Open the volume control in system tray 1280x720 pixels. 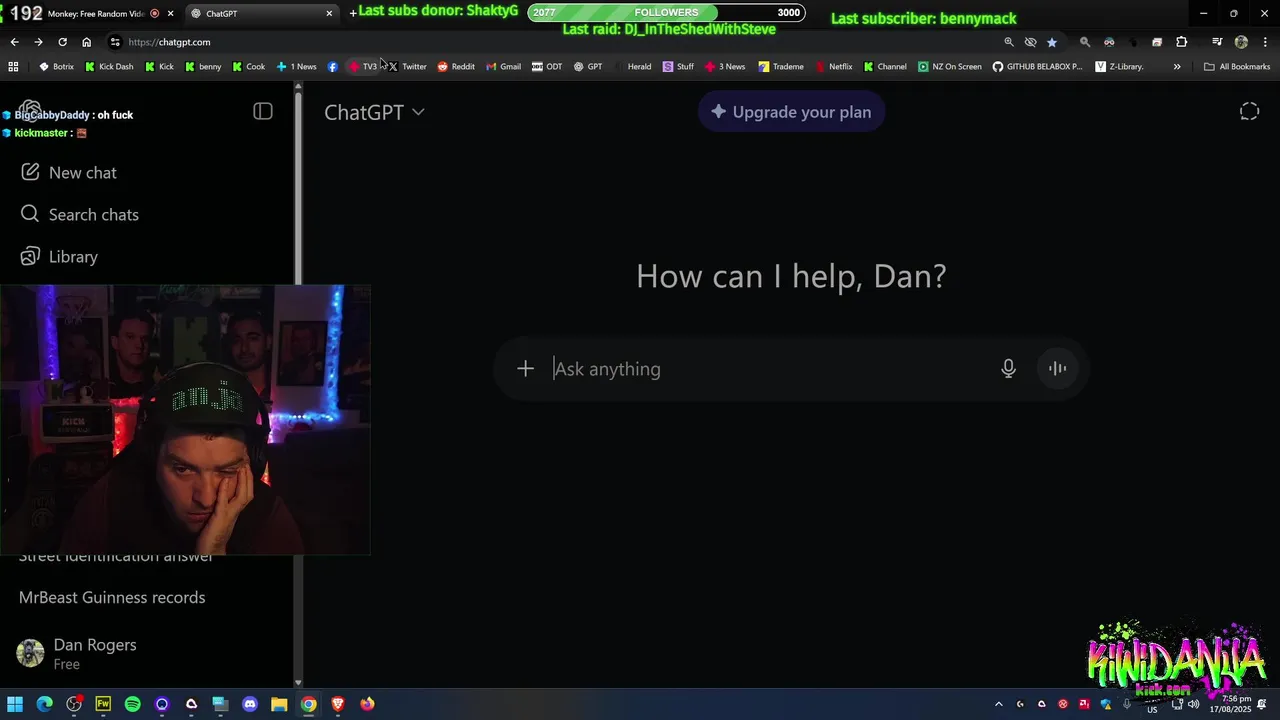[x=1193, y=704]
